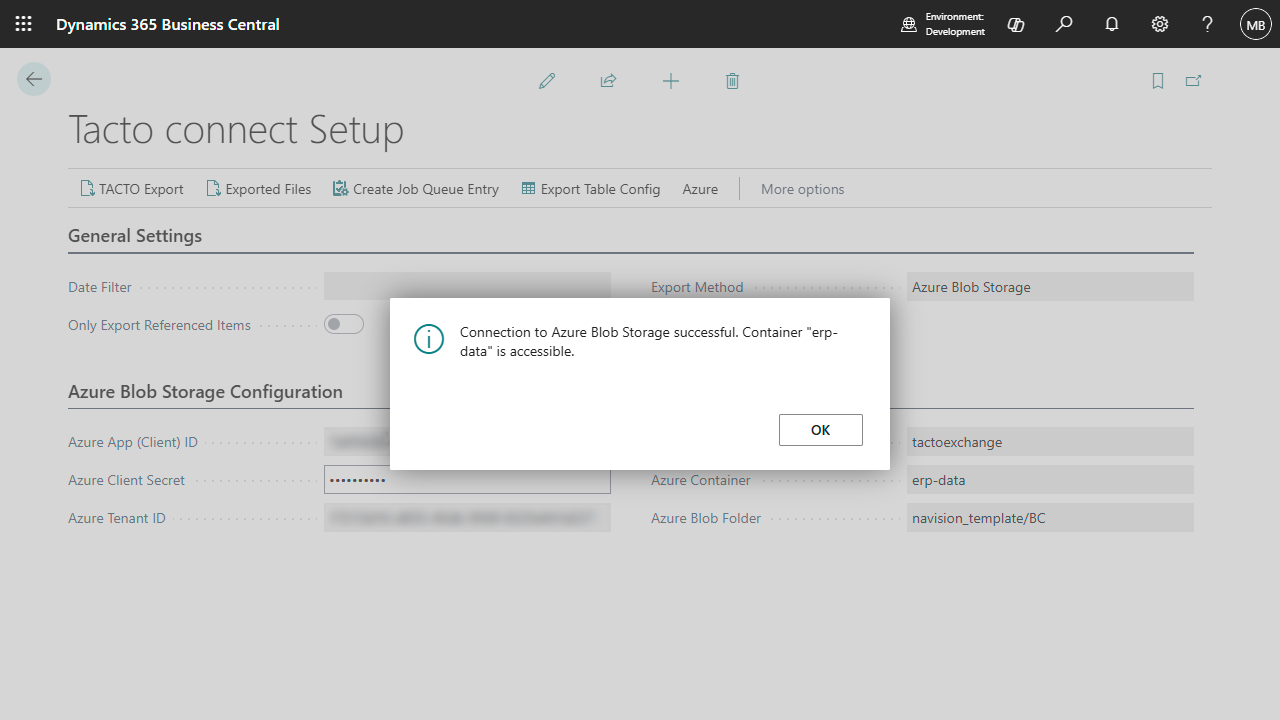Click the bookmark icon
1280x720 pixels.
[x=1158, y=81]
